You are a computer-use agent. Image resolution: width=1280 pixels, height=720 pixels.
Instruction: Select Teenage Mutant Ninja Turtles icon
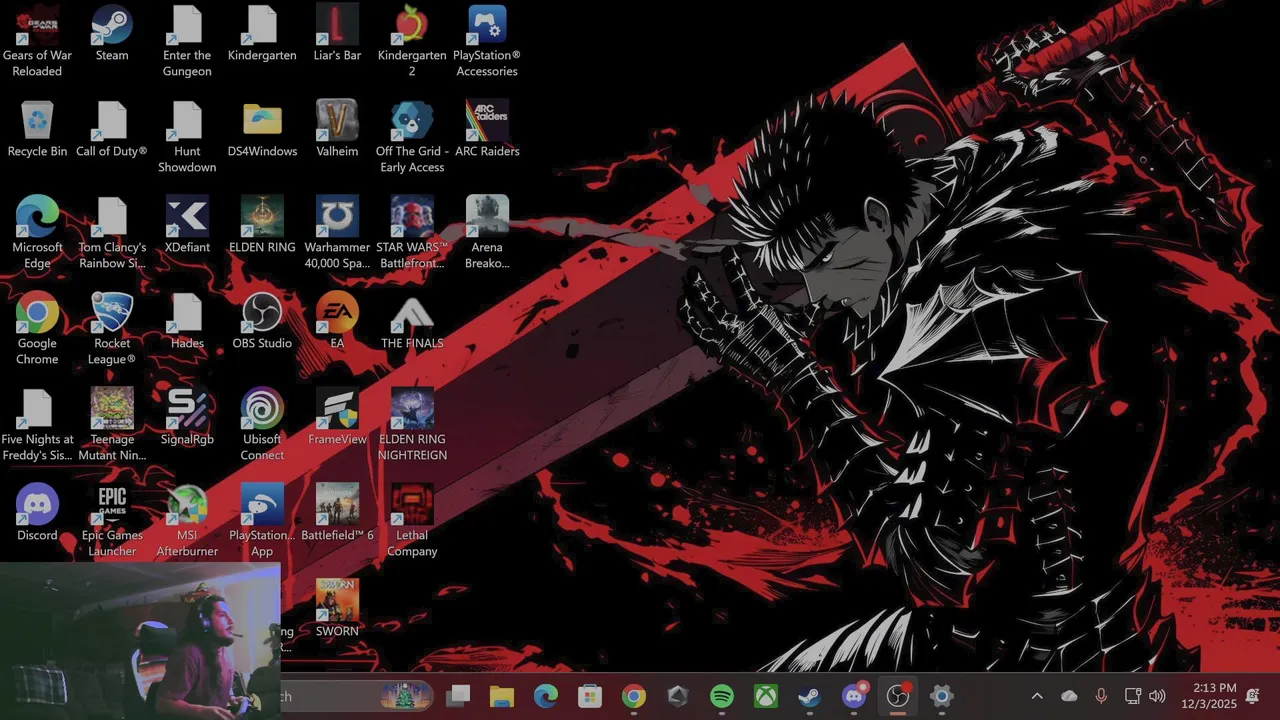tap(112, 426)
